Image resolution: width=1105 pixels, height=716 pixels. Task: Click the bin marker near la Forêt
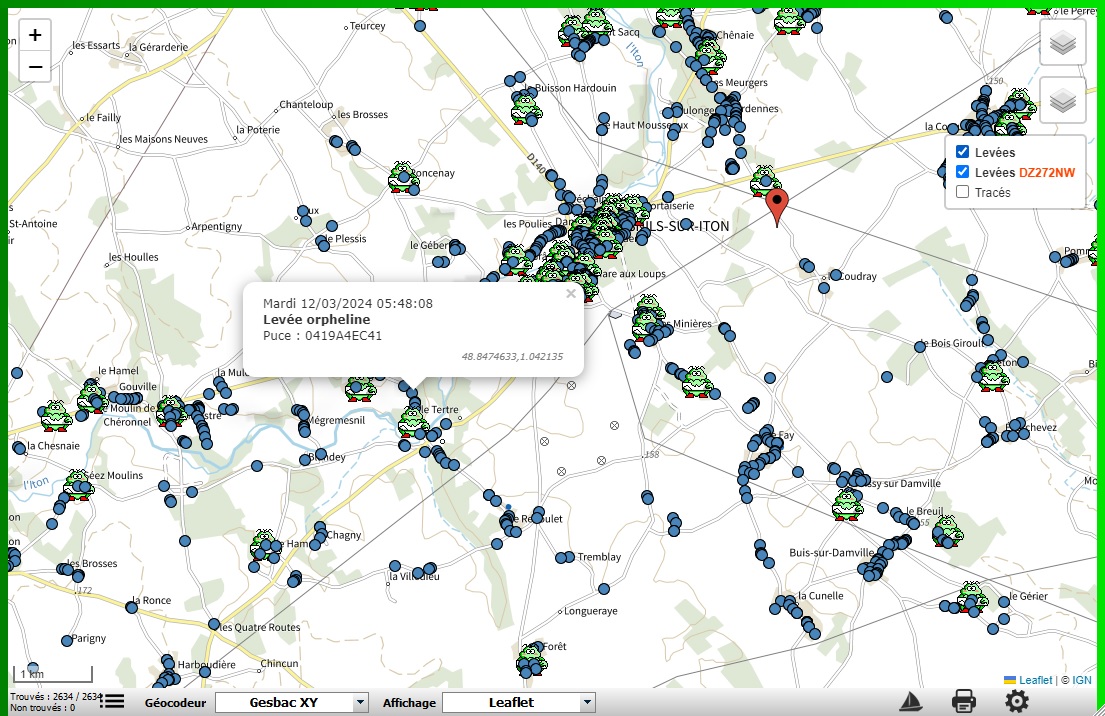tap(532, 658)
